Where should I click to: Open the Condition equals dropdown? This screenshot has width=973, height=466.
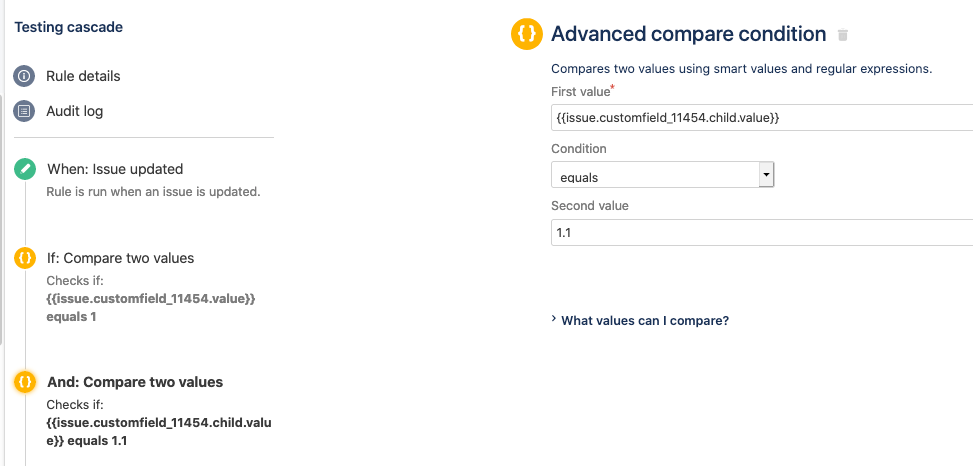655,176
